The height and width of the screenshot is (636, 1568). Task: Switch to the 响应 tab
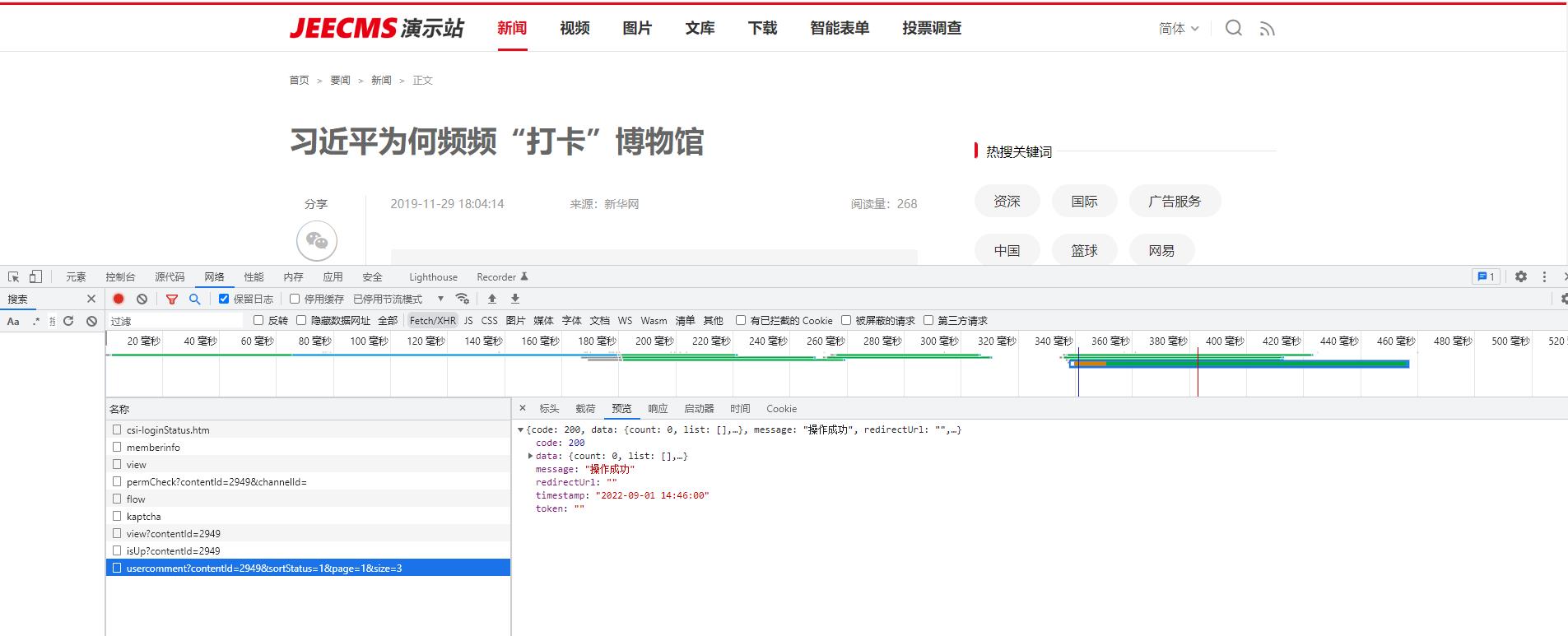coord(658,408)
